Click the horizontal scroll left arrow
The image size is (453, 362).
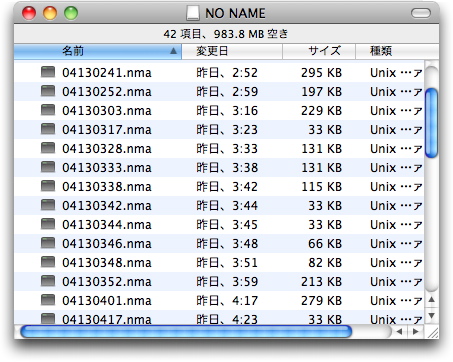(x=399, y=332)
